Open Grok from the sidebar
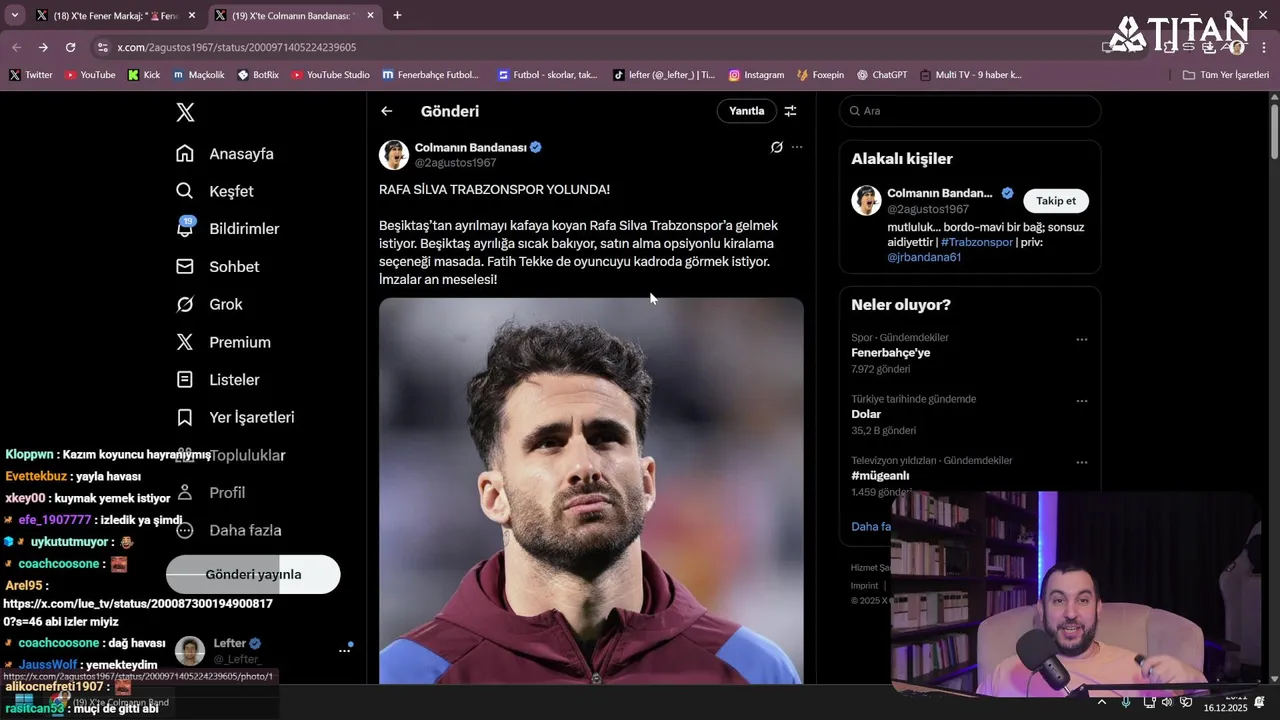1280x720 pixels. coord(185,305)
